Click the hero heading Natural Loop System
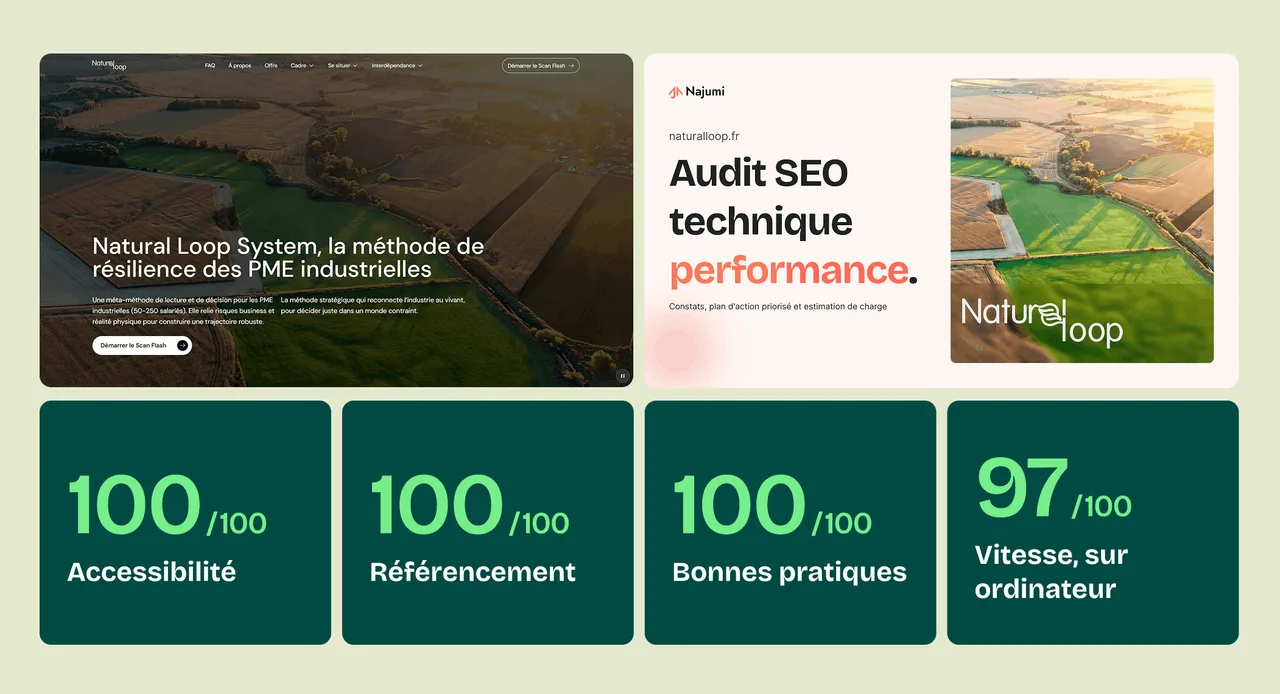This screenshot has height=694, width=1280. pyautogui.click(x=288, y=257)
